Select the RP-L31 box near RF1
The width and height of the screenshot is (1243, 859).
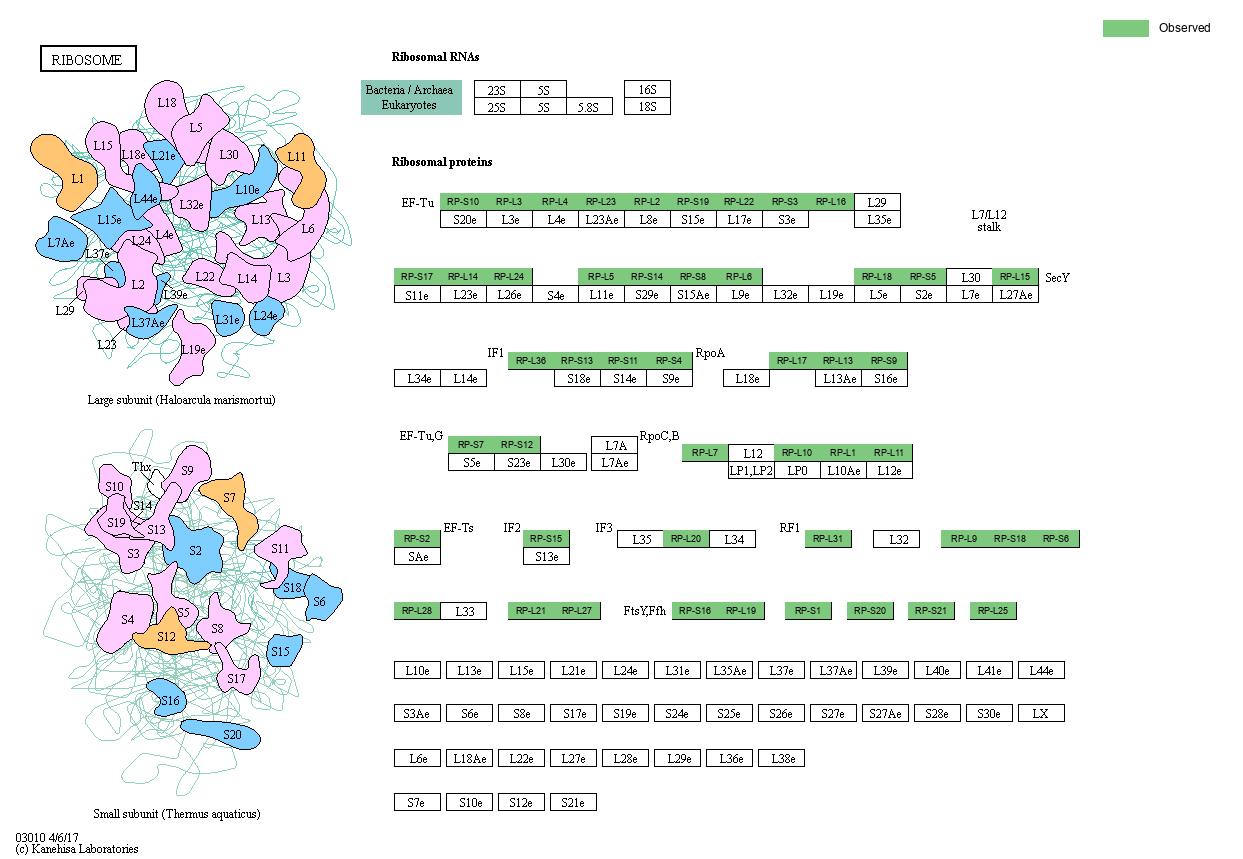point(828,539)
